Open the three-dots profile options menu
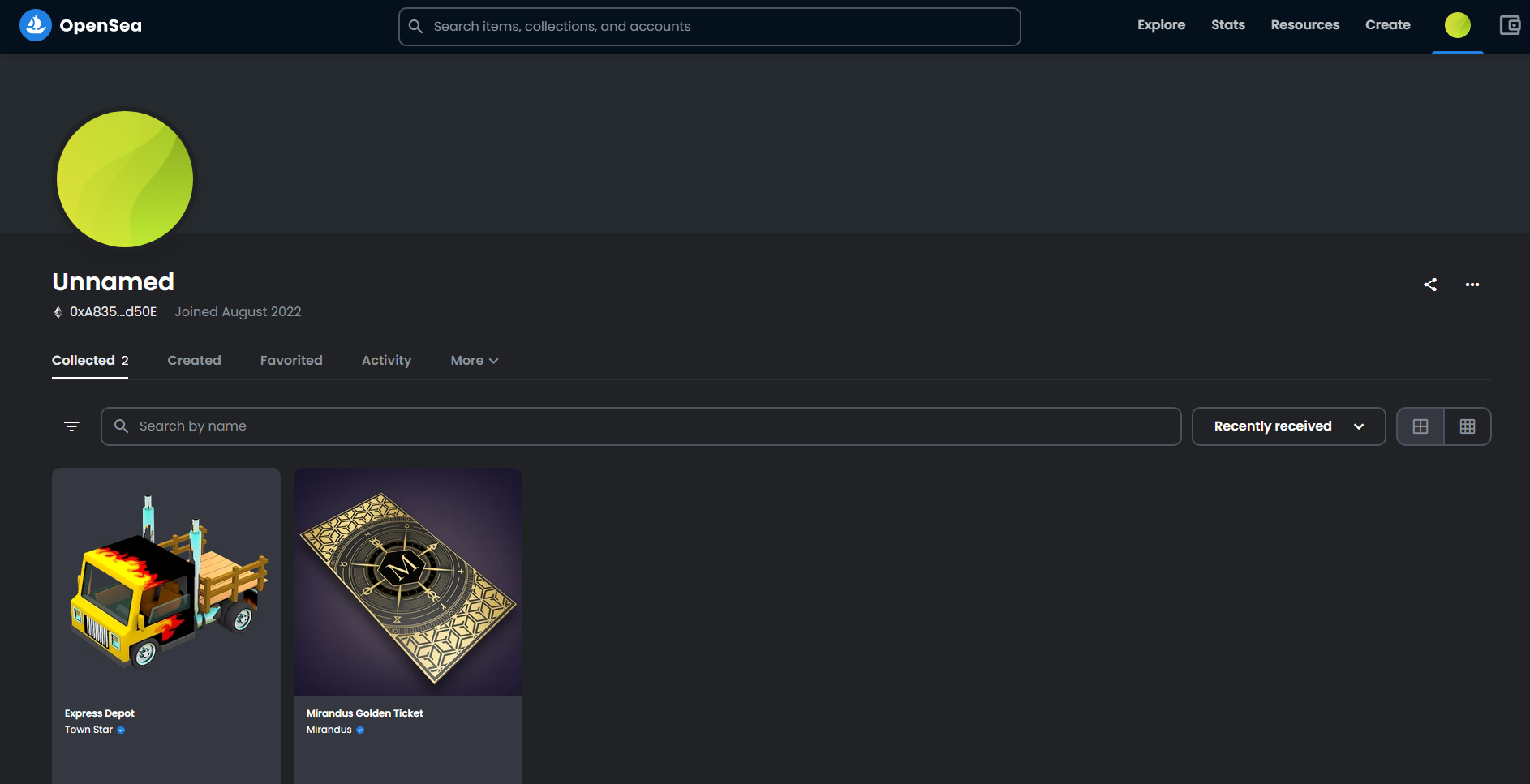This screenshot has width=1530, height=784. [x=1472, y=285]
